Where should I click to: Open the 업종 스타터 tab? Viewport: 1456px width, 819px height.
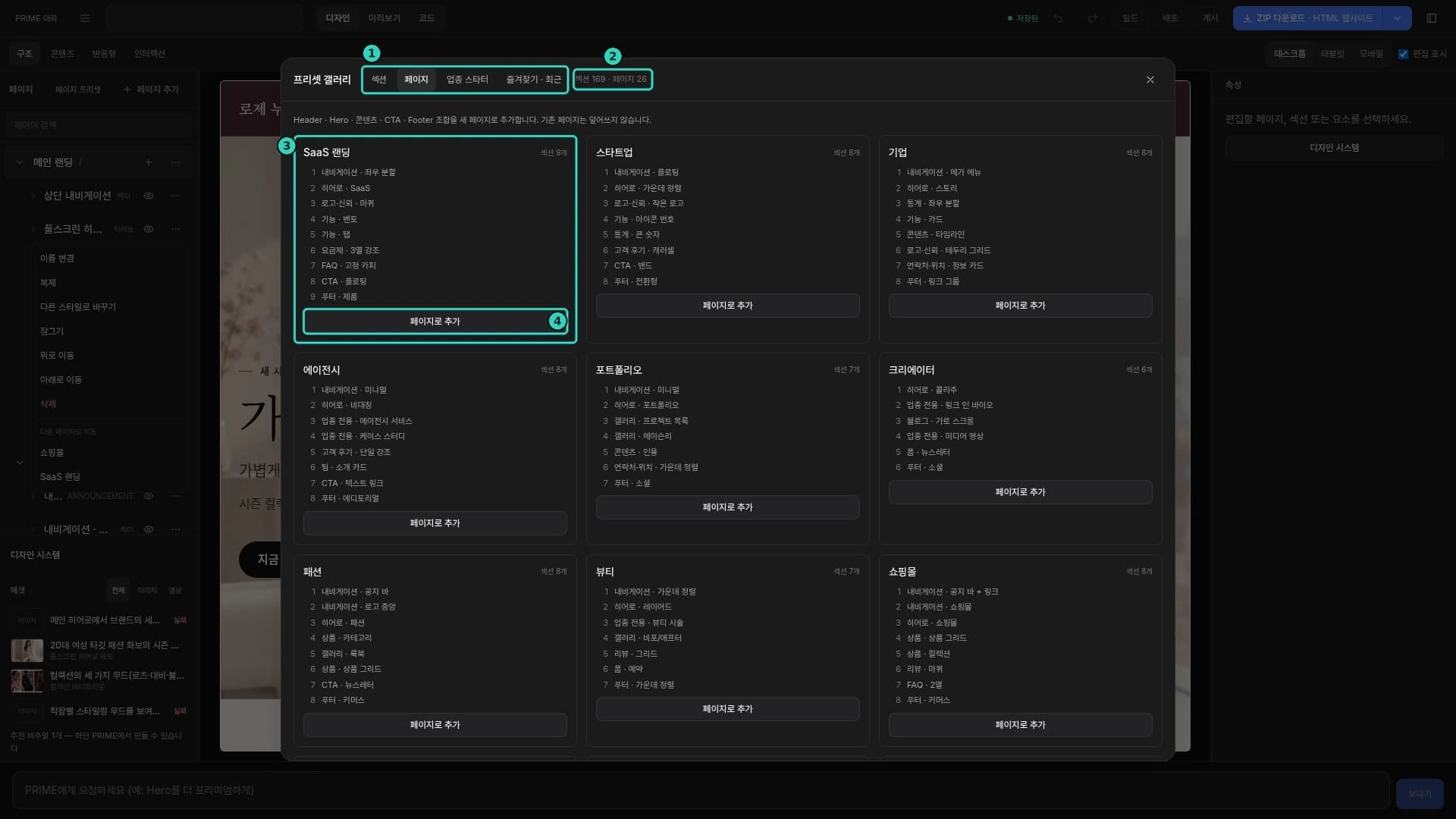(467, 80)
